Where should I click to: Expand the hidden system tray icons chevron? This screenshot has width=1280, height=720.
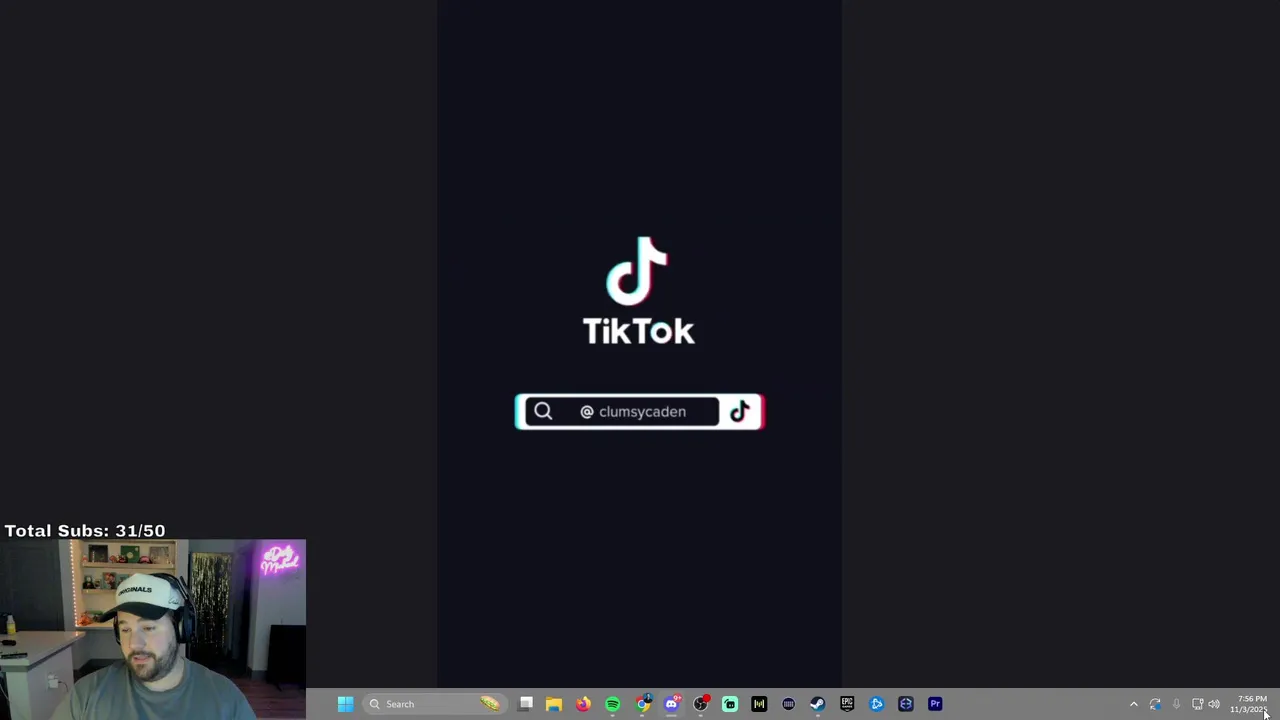[x=1133, y=704]
